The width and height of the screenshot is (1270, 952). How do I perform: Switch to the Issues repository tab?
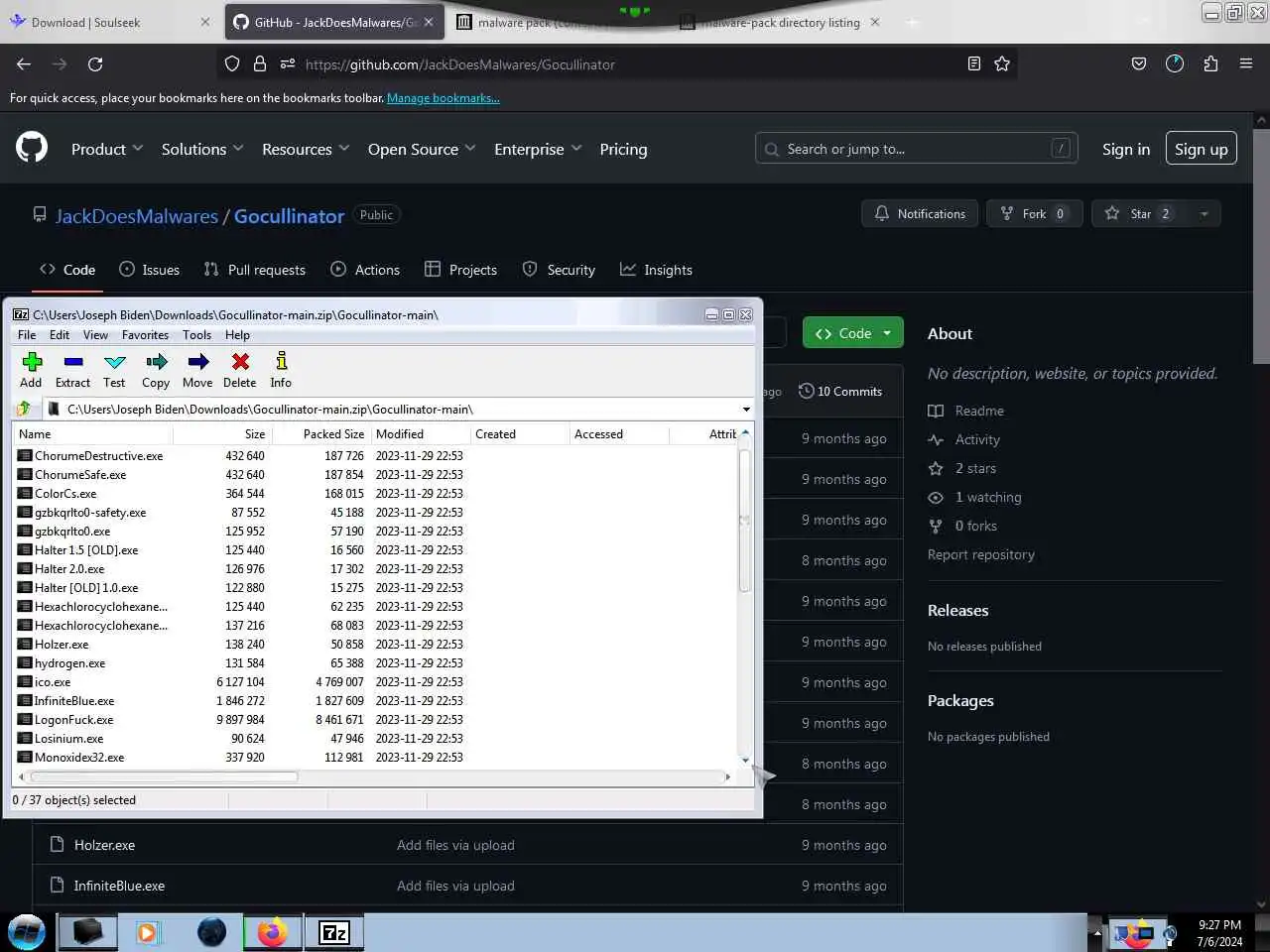[149, 270]
